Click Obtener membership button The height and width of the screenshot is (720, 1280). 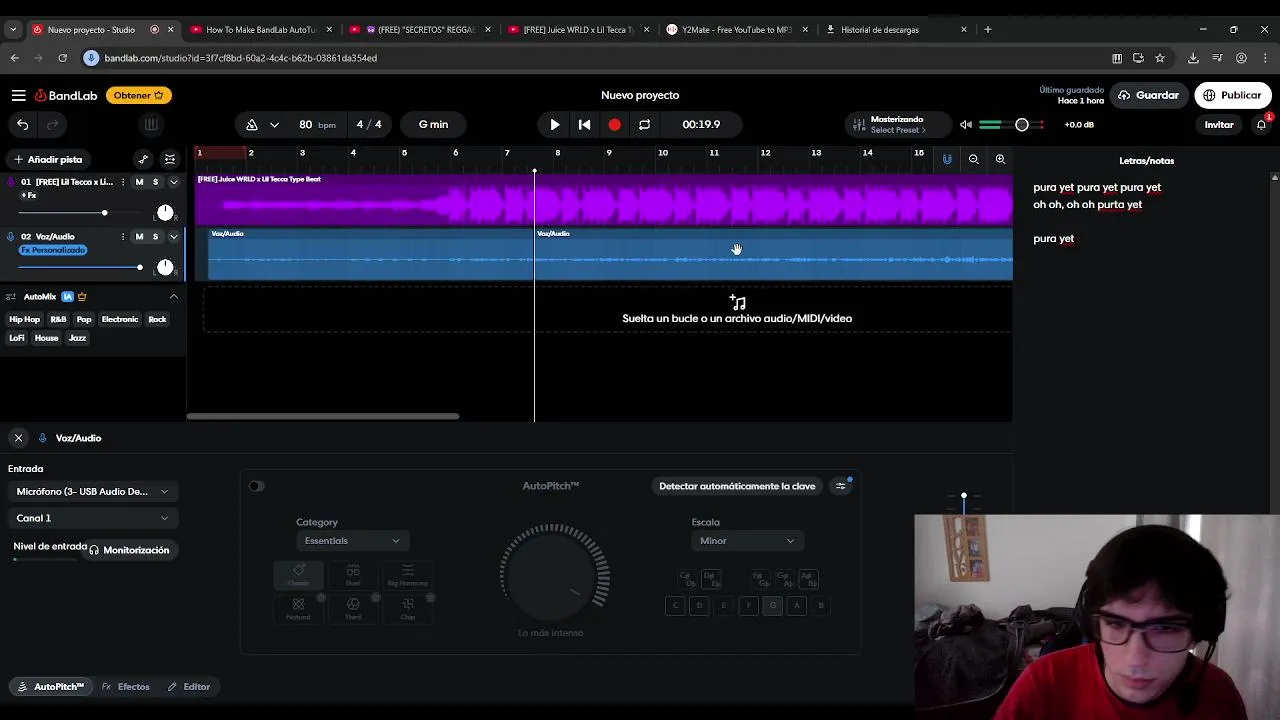pos(138,95)
